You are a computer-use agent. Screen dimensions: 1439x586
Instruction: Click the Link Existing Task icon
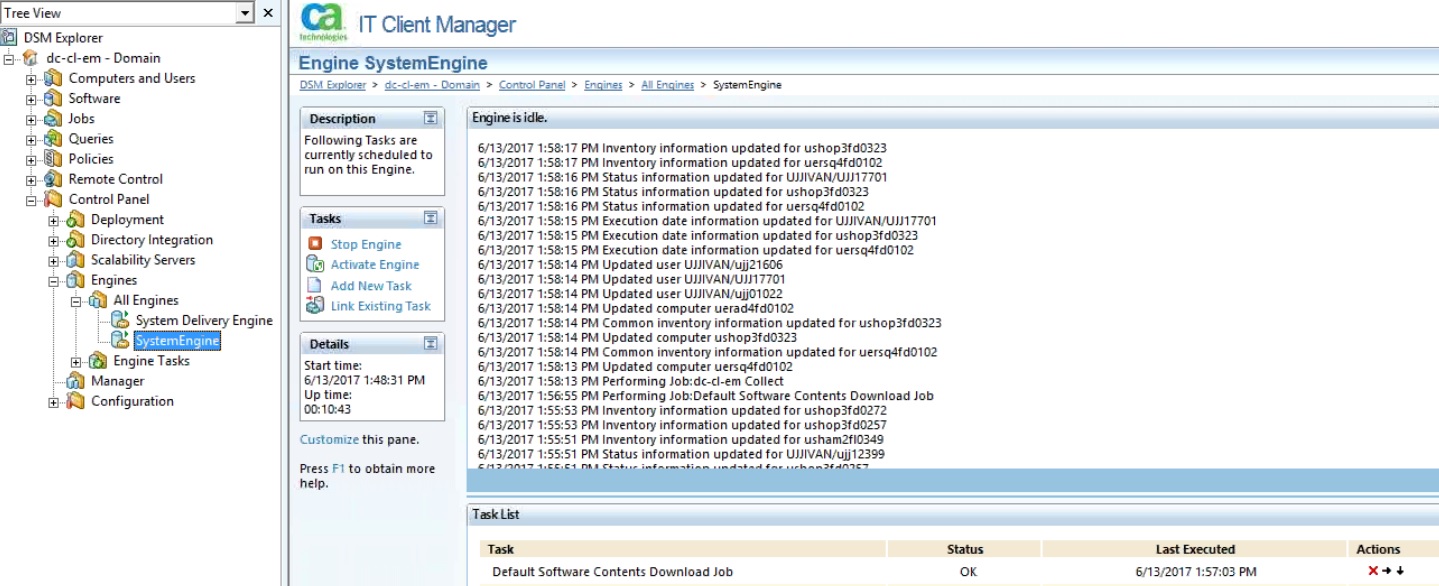(x=315, y=306)
